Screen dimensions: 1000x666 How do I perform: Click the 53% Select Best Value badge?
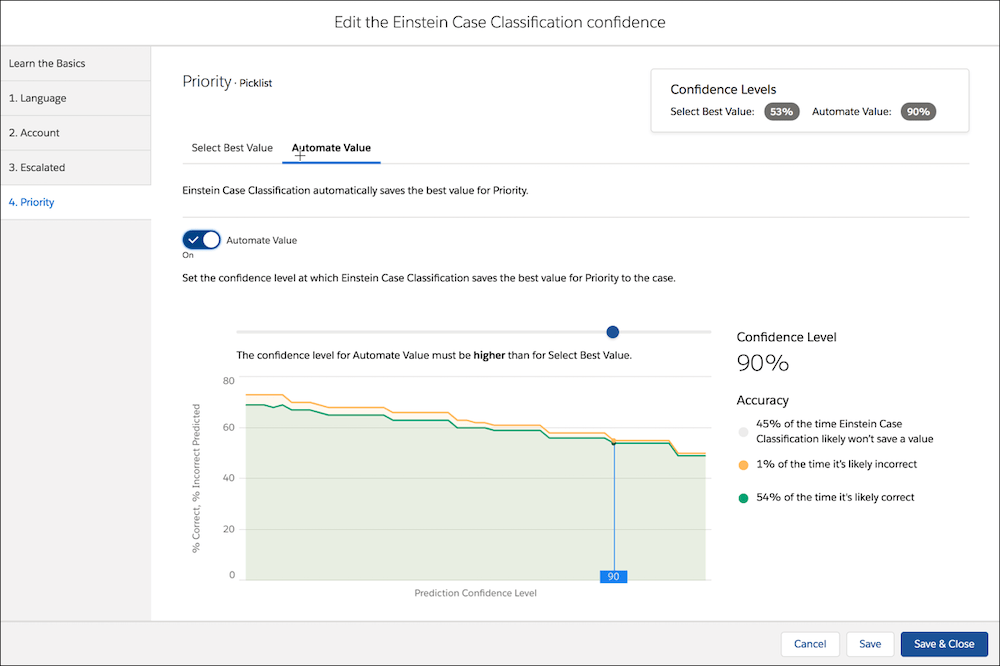pyautogui.click(x=781, y=112)
